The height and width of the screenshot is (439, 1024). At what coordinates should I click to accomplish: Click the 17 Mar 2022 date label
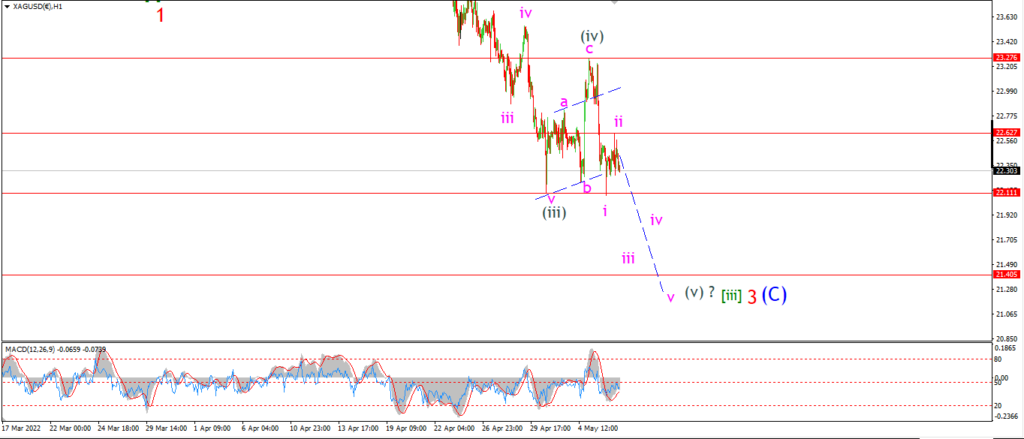point(19,429)
